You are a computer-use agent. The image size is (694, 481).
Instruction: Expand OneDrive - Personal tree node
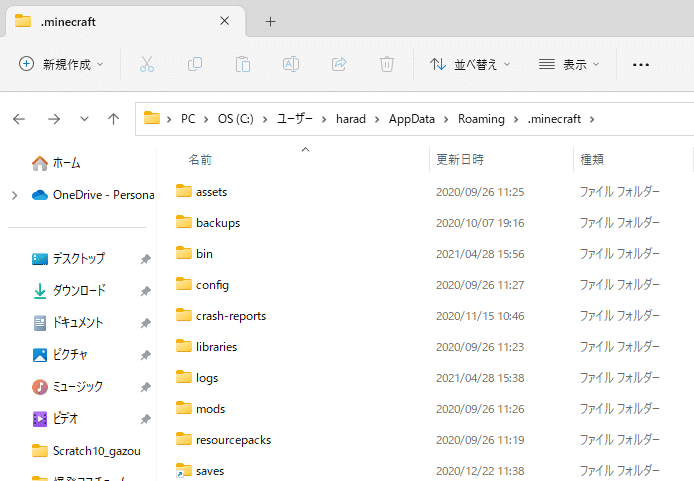click(x=15, y=195)
